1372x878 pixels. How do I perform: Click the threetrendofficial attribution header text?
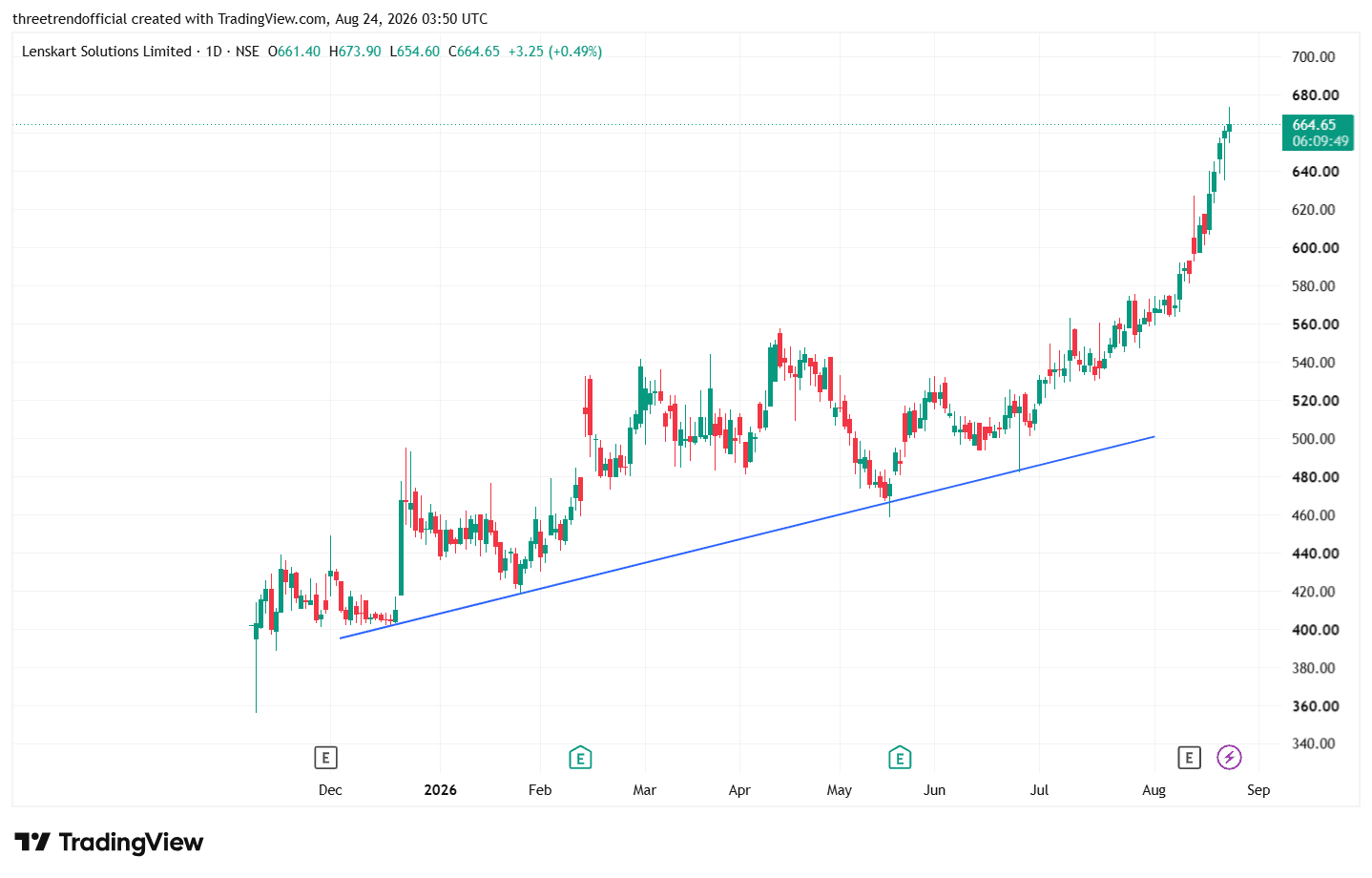point(250,19)
